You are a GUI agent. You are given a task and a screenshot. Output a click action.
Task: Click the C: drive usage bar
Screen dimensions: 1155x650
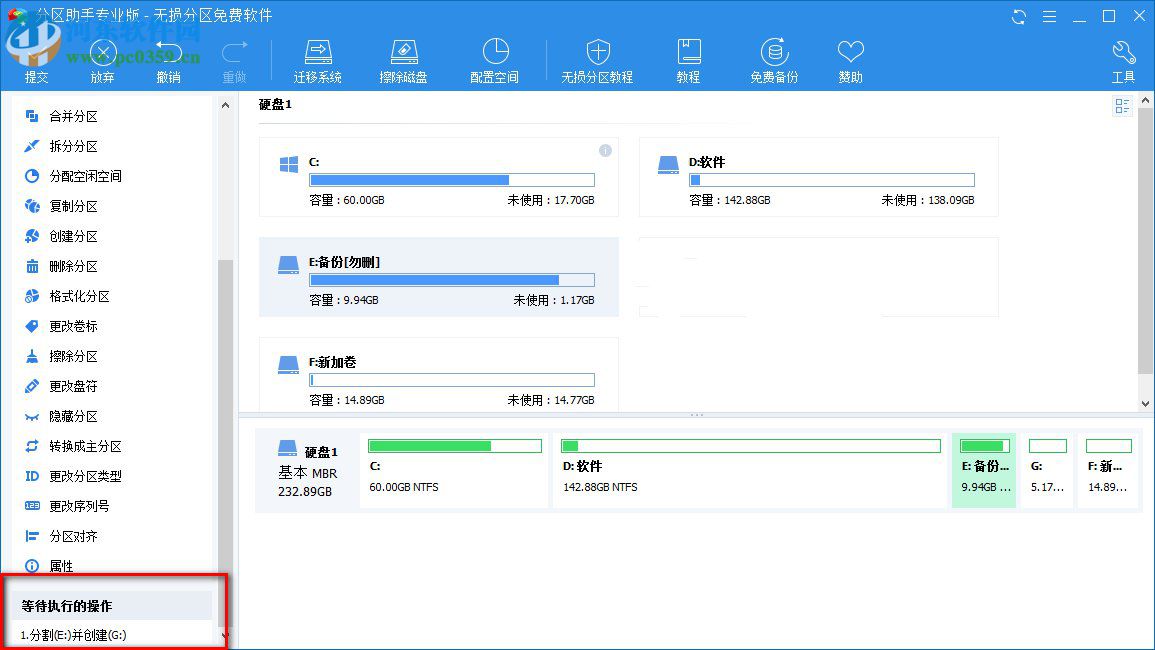click(x=452, y=180)
